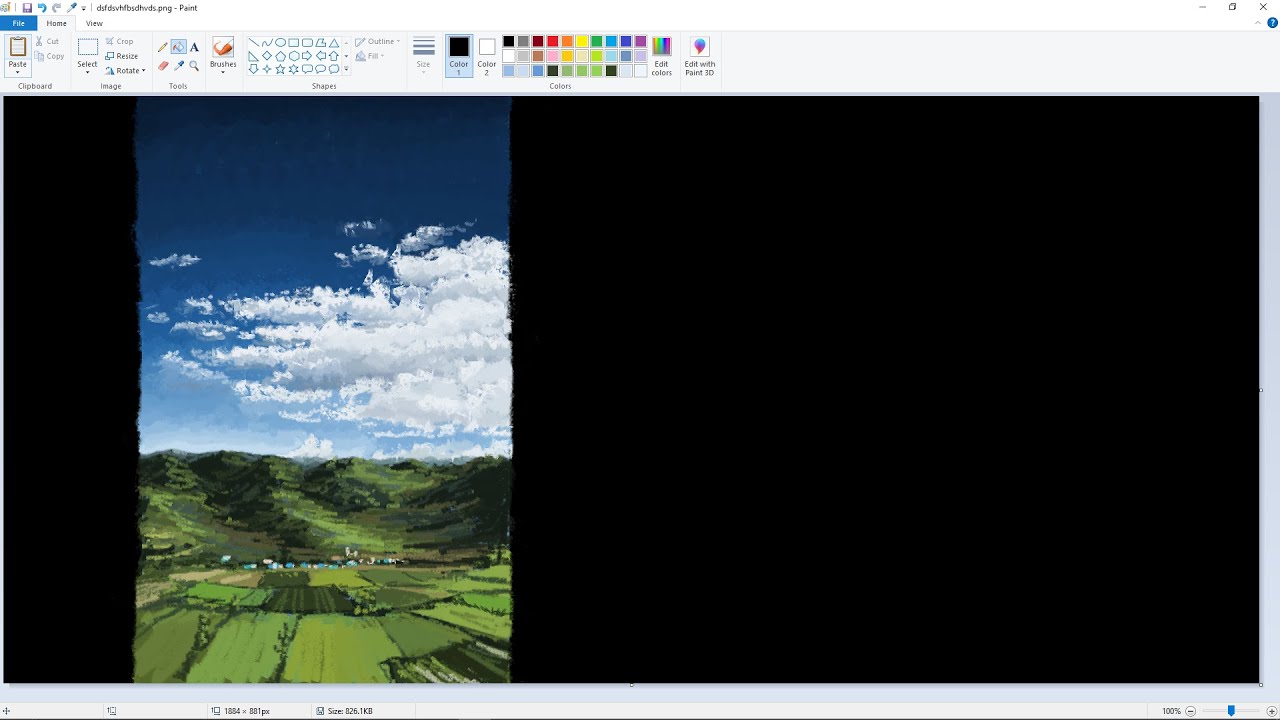Expand the Select dropdown arrow
This screenshot has width=1280, height=720.
coord(87,72)
